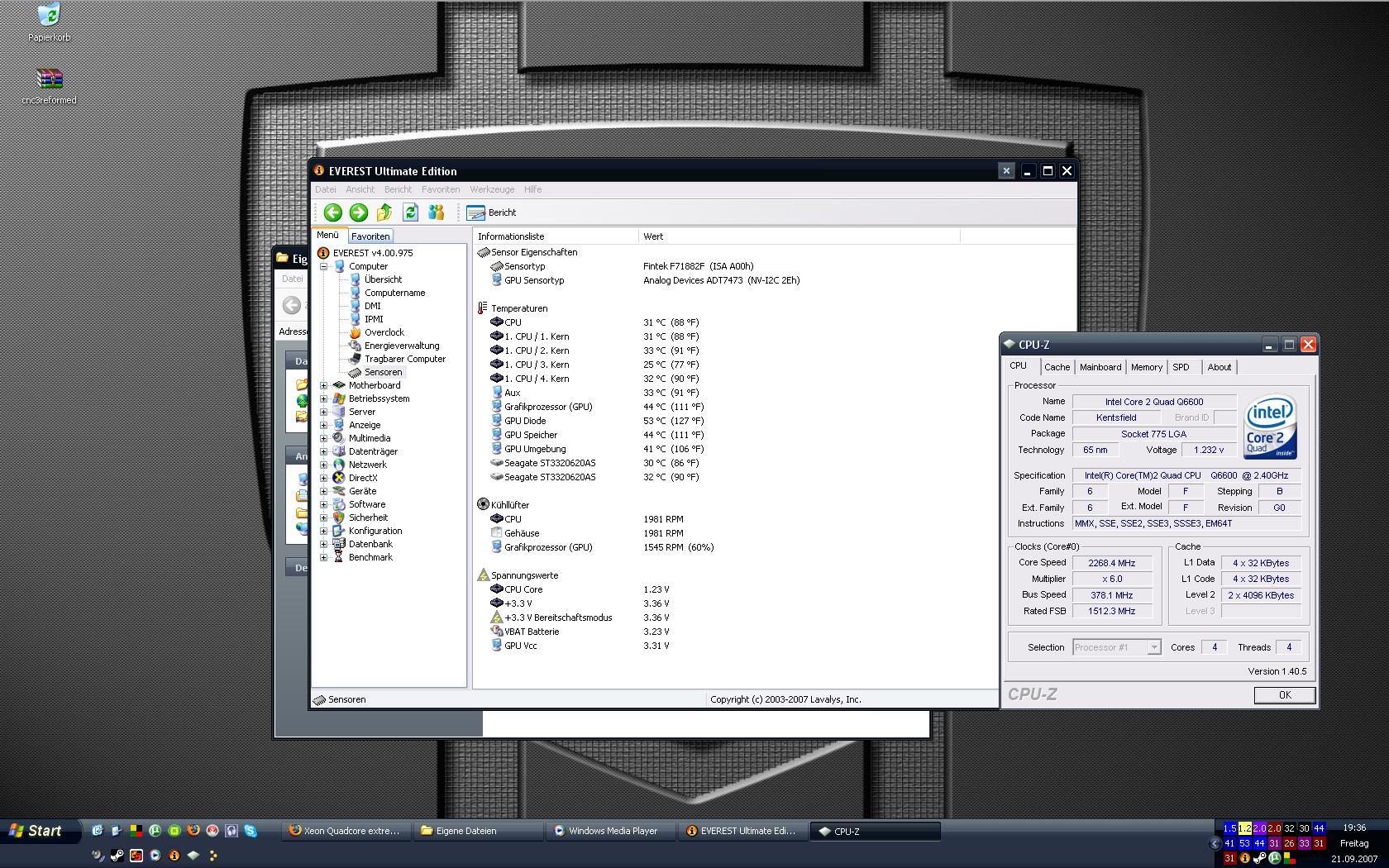Click the Intel Core 2 Quad logo
The width and height of the screenshot is (1389, 868).
click(1270, 427)
